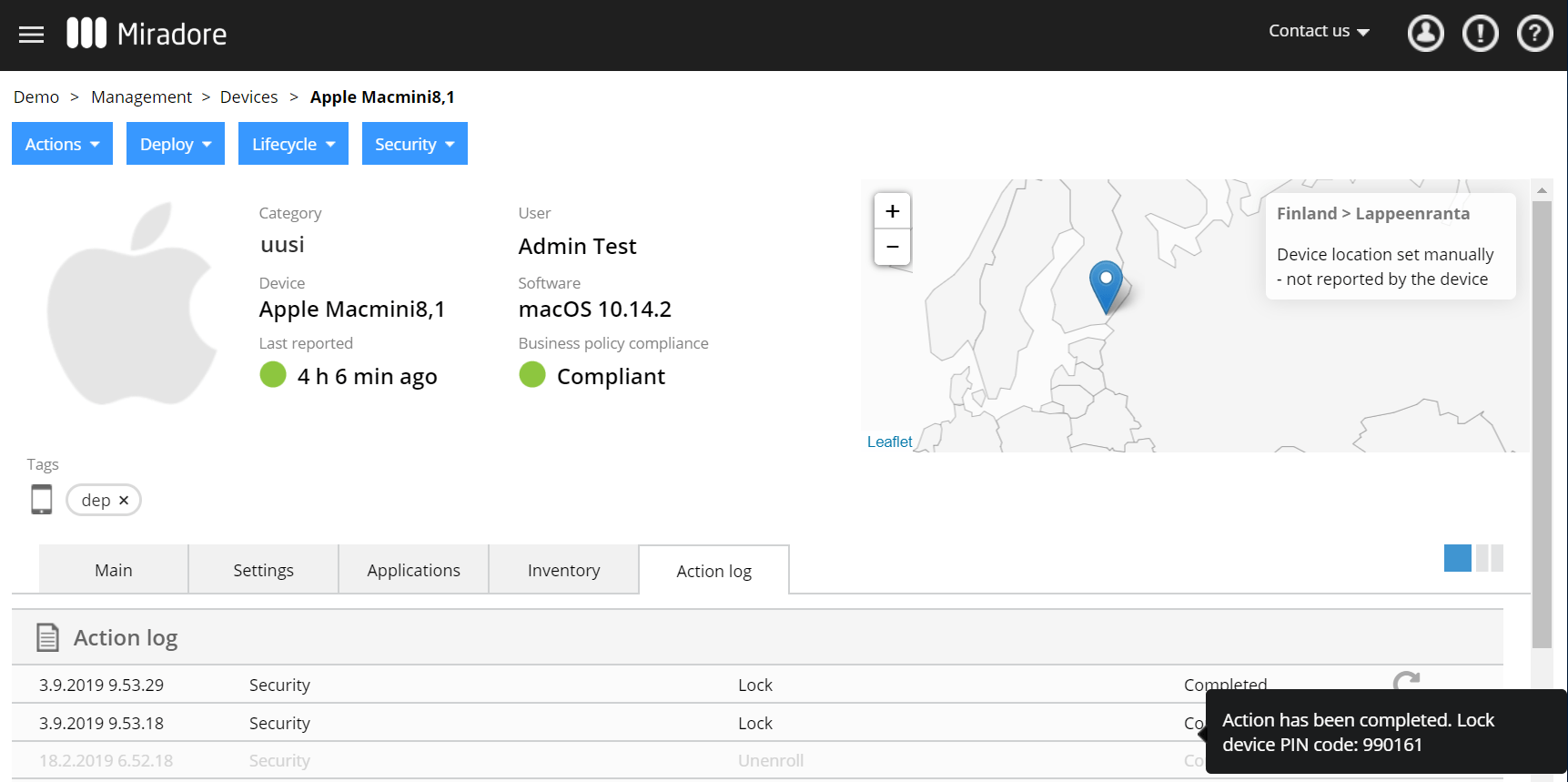Click the alert notifications icon
Image resolution: width=1568 pixels, height=782 pixels.
coord(1480,34)
